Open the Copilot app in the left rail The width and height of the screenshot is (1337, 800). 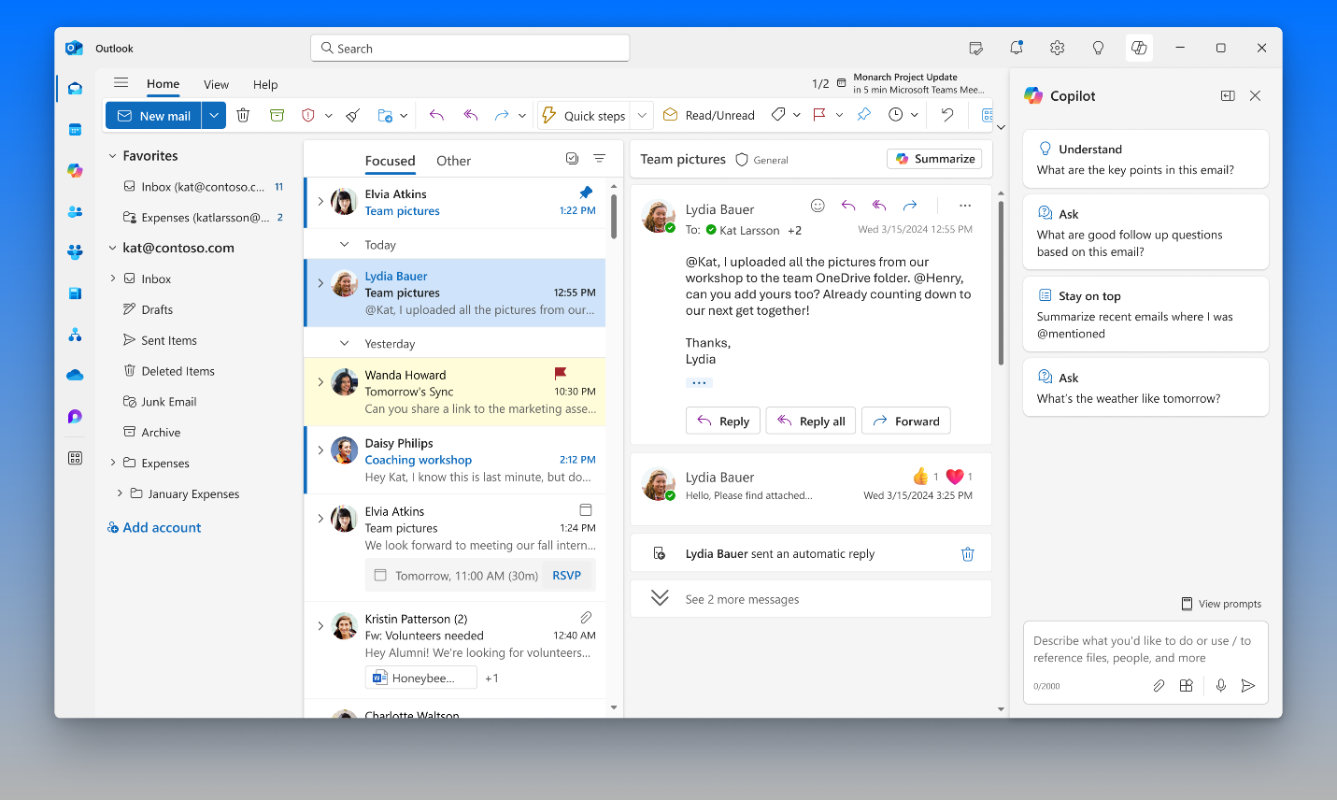(75, 171)
